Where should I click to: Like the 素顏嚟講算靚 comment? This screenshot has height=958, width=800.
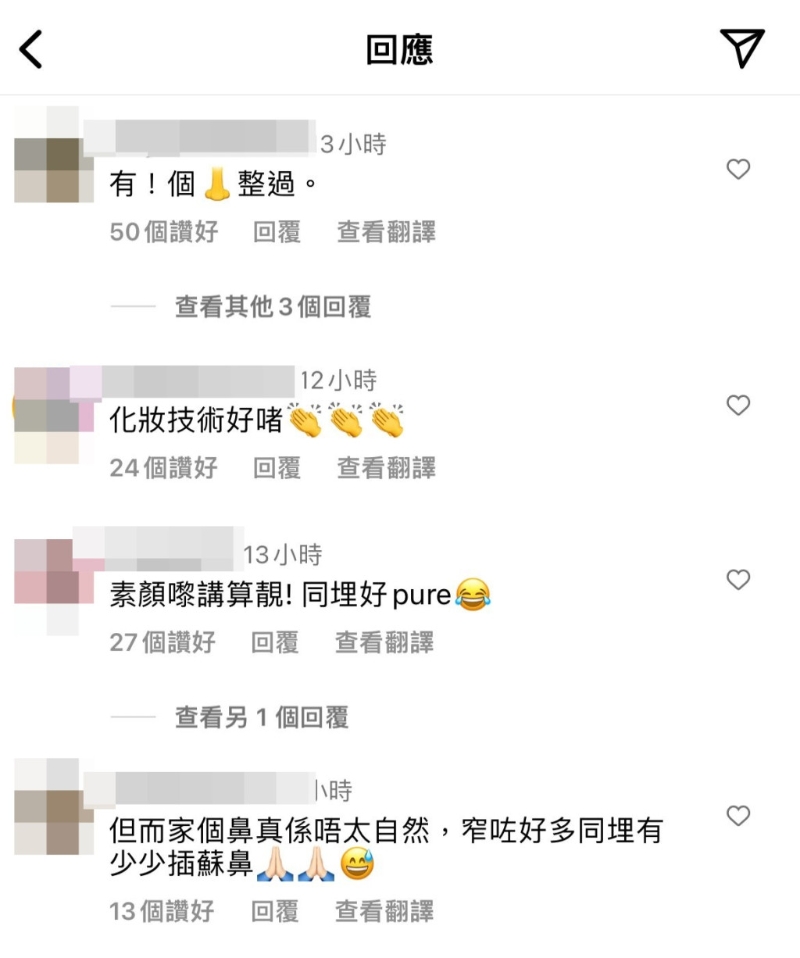(x=738, y=579)
